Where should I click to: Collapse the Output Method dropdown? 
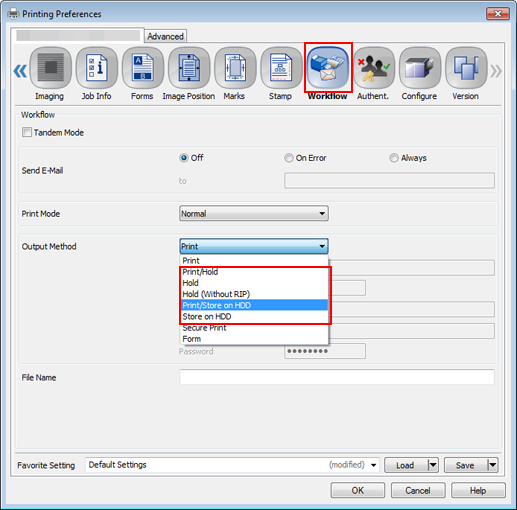(254, 246)
